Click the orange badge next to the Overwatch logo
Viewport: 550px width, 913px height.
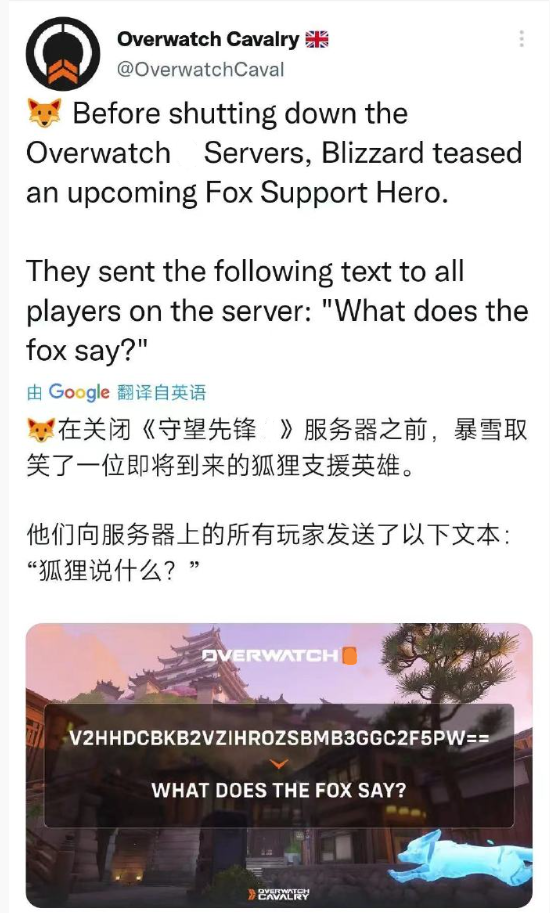pyautogui.click(x=349, y=656)
